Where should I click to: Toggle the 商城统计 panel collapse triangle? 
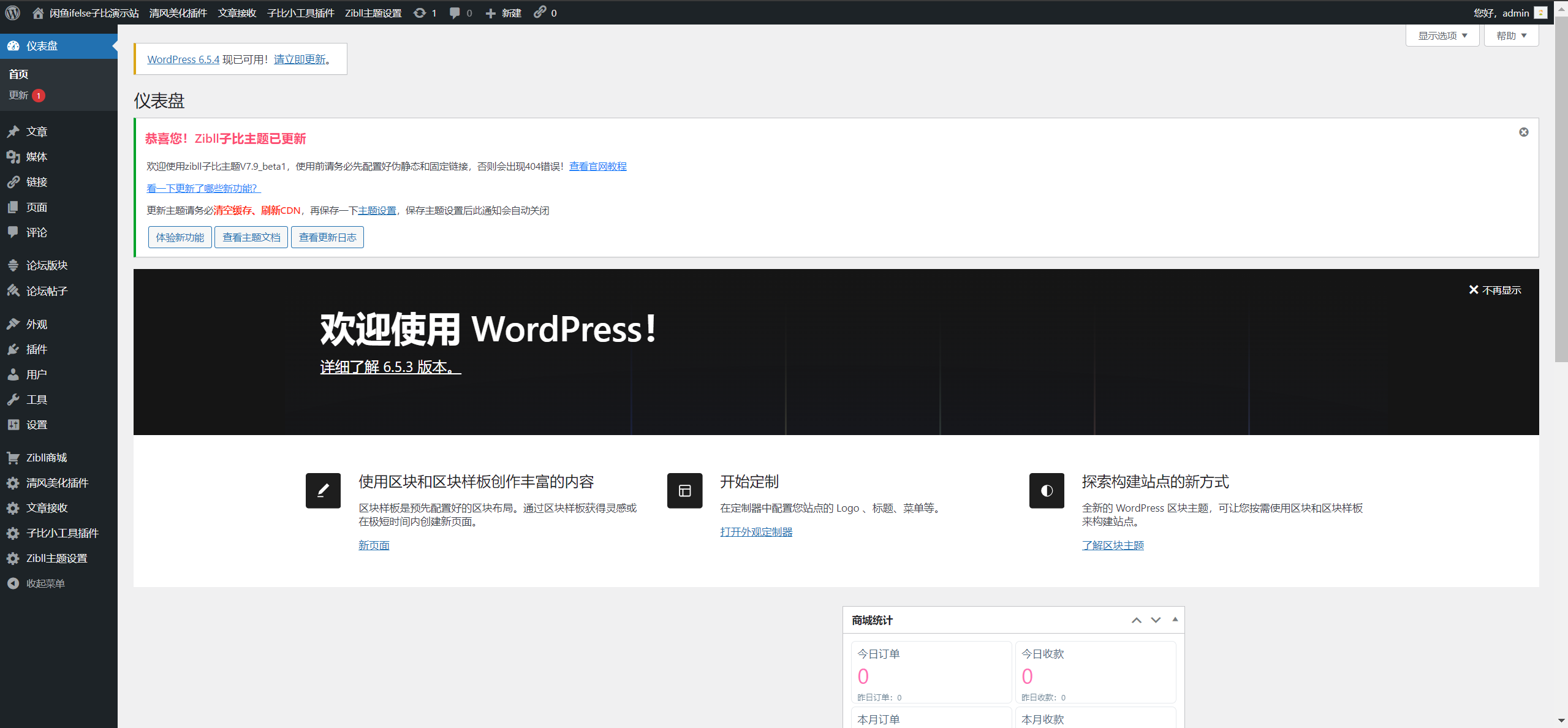point(1175,620)
